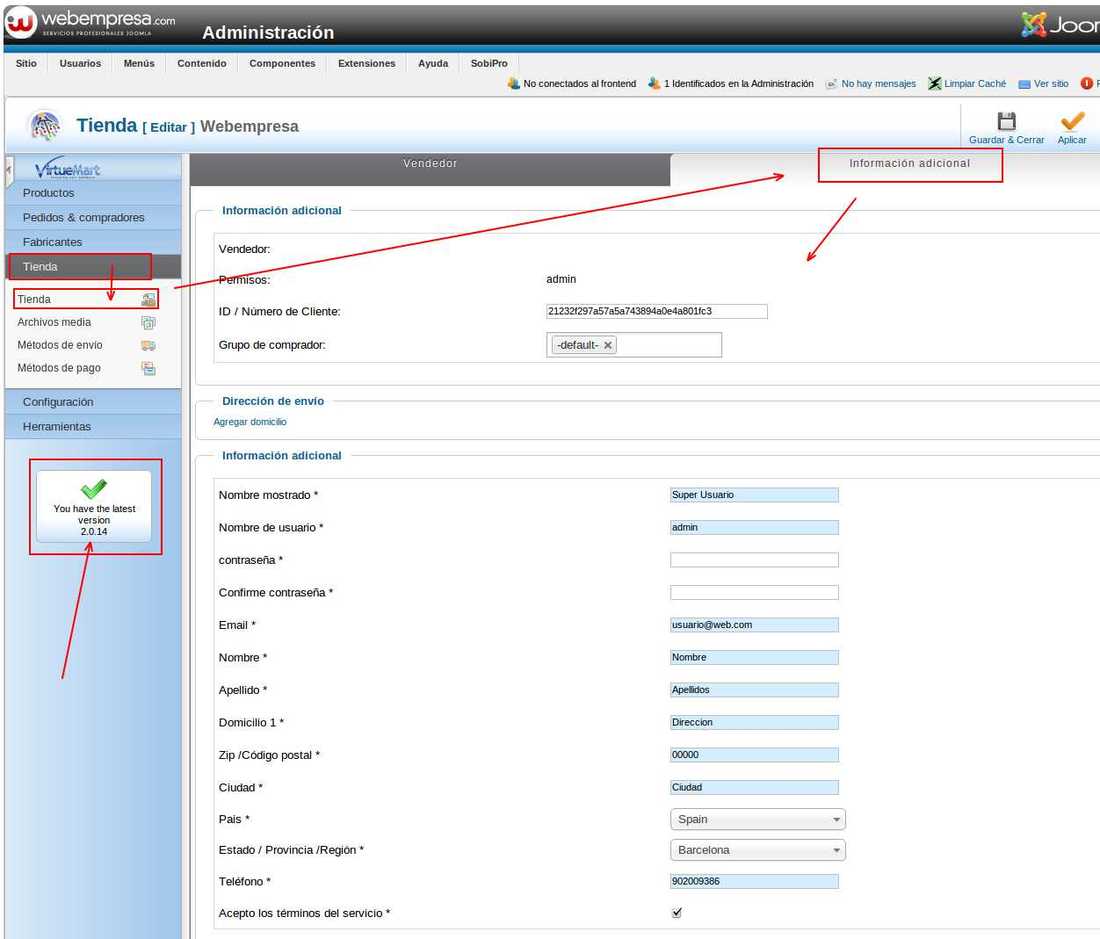
Task: Click the Métodos de pago icon
Action: [x=148, y=368]
